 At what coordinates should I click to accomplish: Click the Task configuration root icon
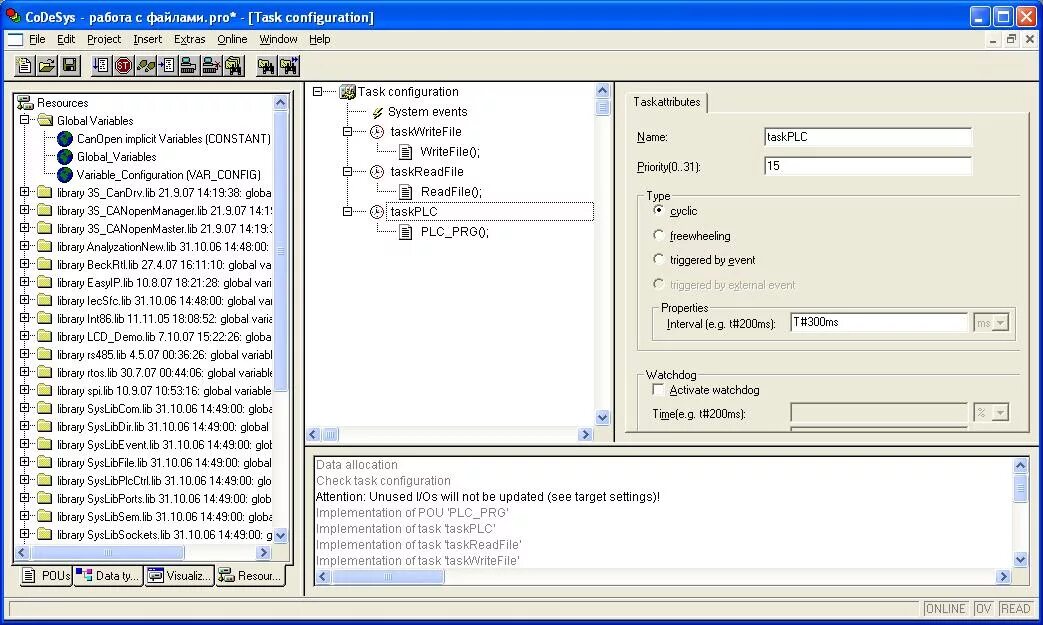point(347,92)
